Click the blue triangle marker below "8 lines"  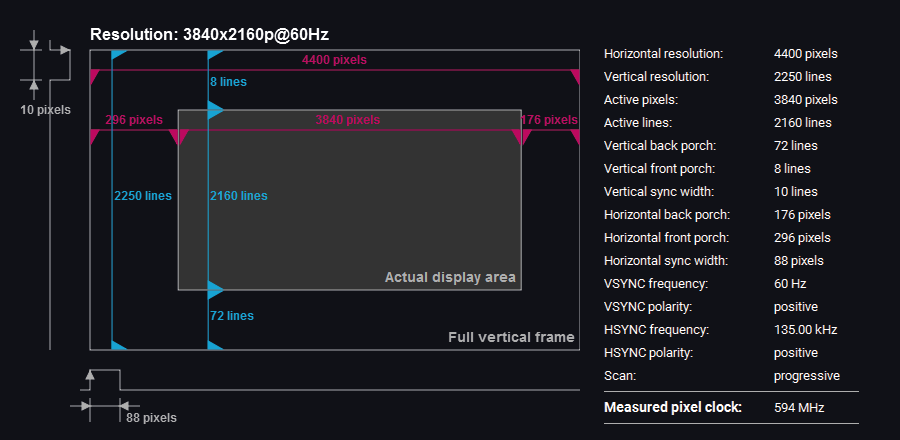coord(215,109)
